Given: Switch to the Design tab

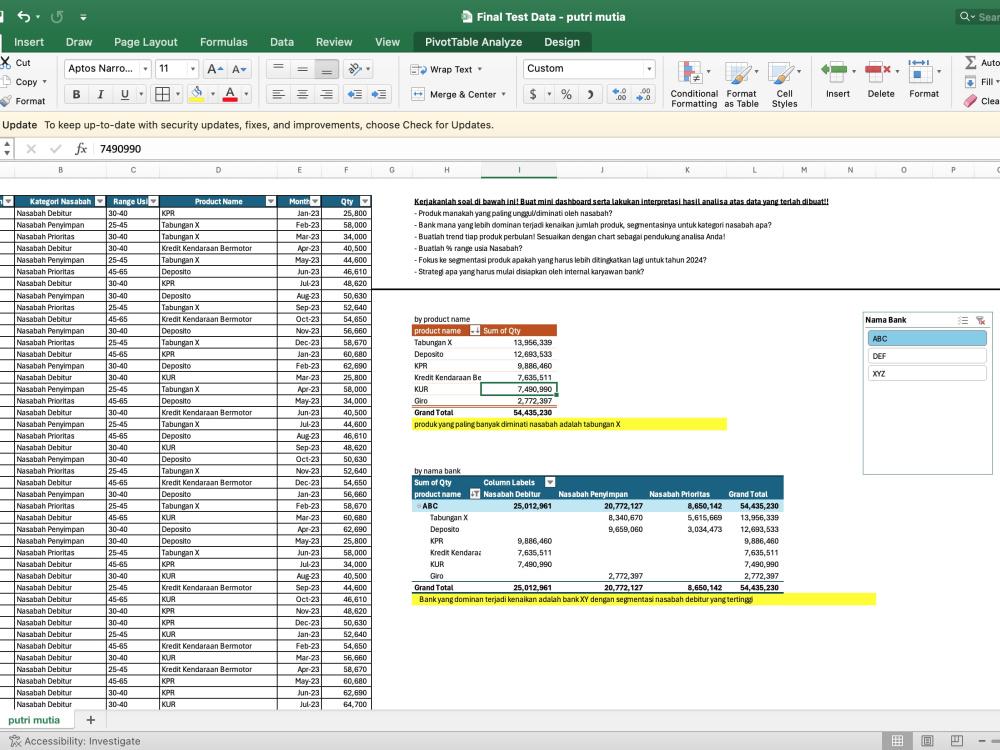Looking at the screenshot, I should (x=562, y=42).
